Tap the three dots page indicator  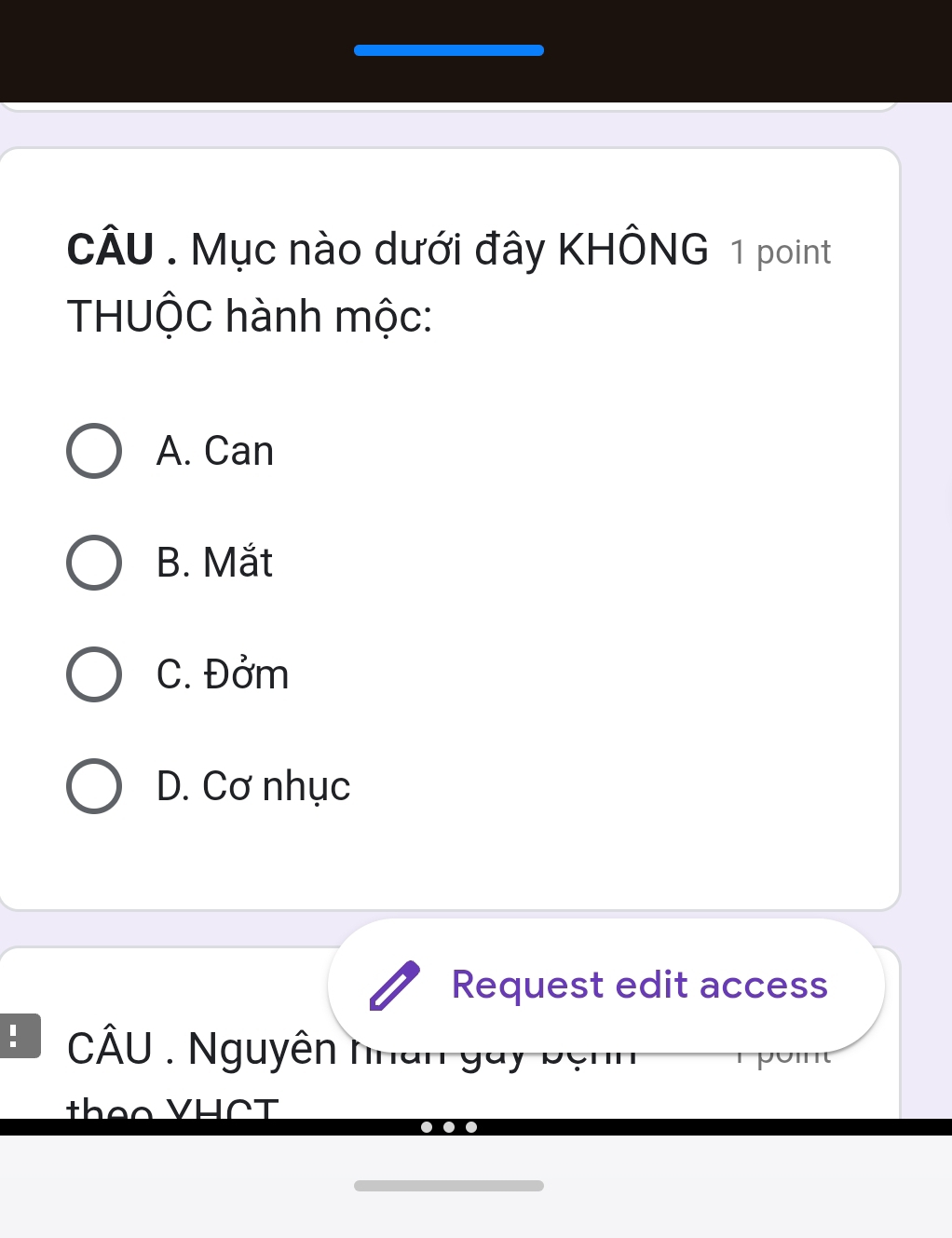tap(449, 1127)
